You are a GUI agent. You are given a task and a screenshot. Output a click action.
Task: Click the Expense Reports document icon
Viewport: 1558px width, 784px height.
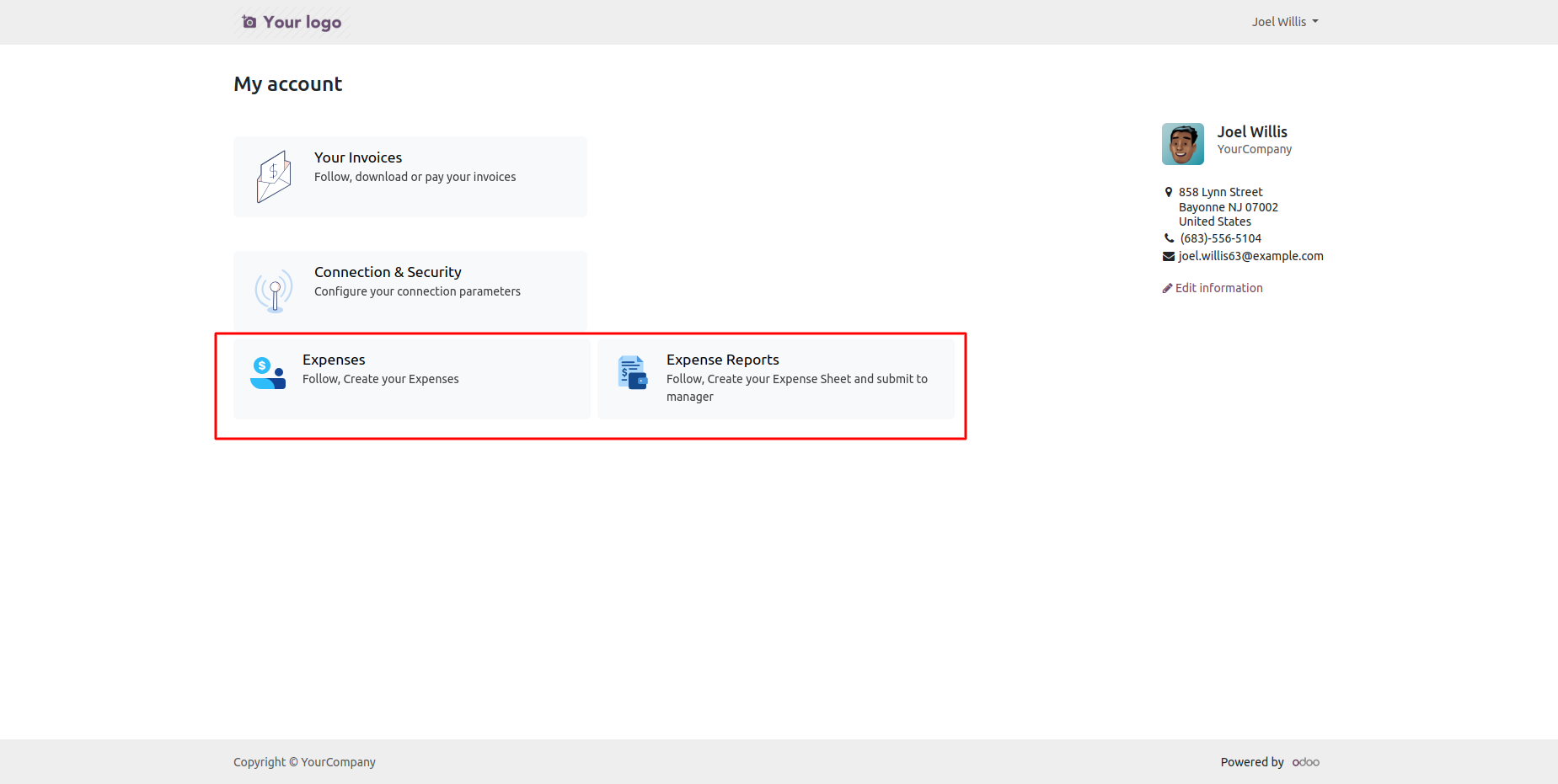(x=632, y=373)
